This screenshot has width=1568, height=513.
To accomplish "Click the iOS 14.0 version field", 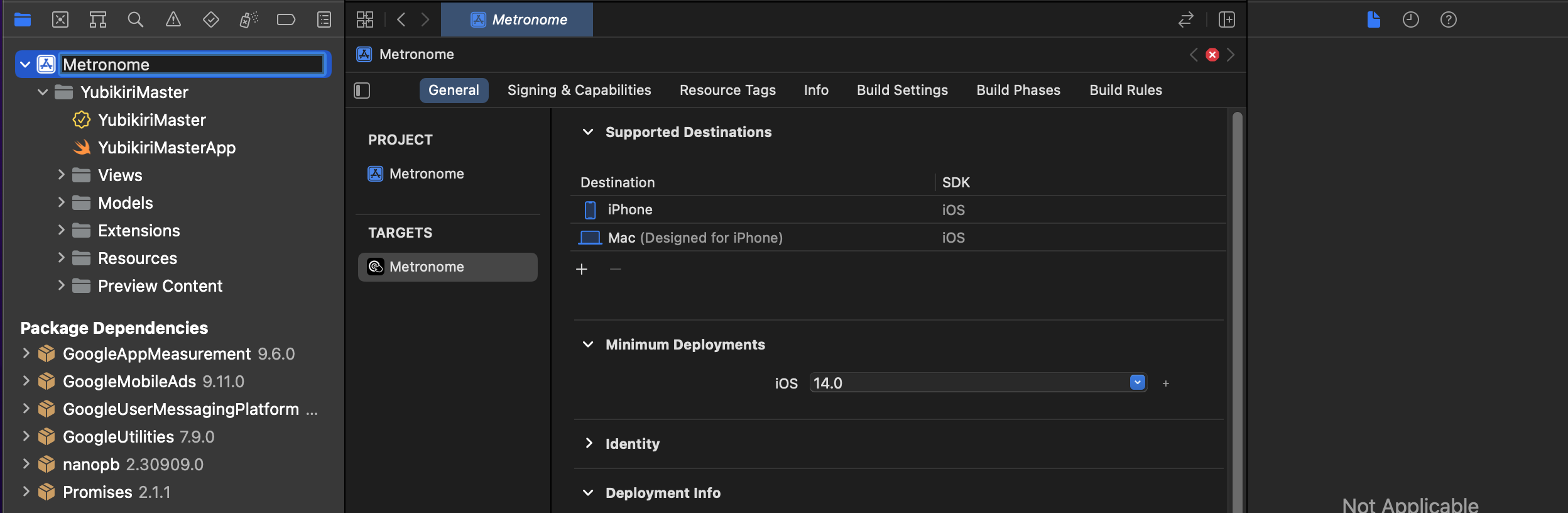I will (x=979, y=382).
